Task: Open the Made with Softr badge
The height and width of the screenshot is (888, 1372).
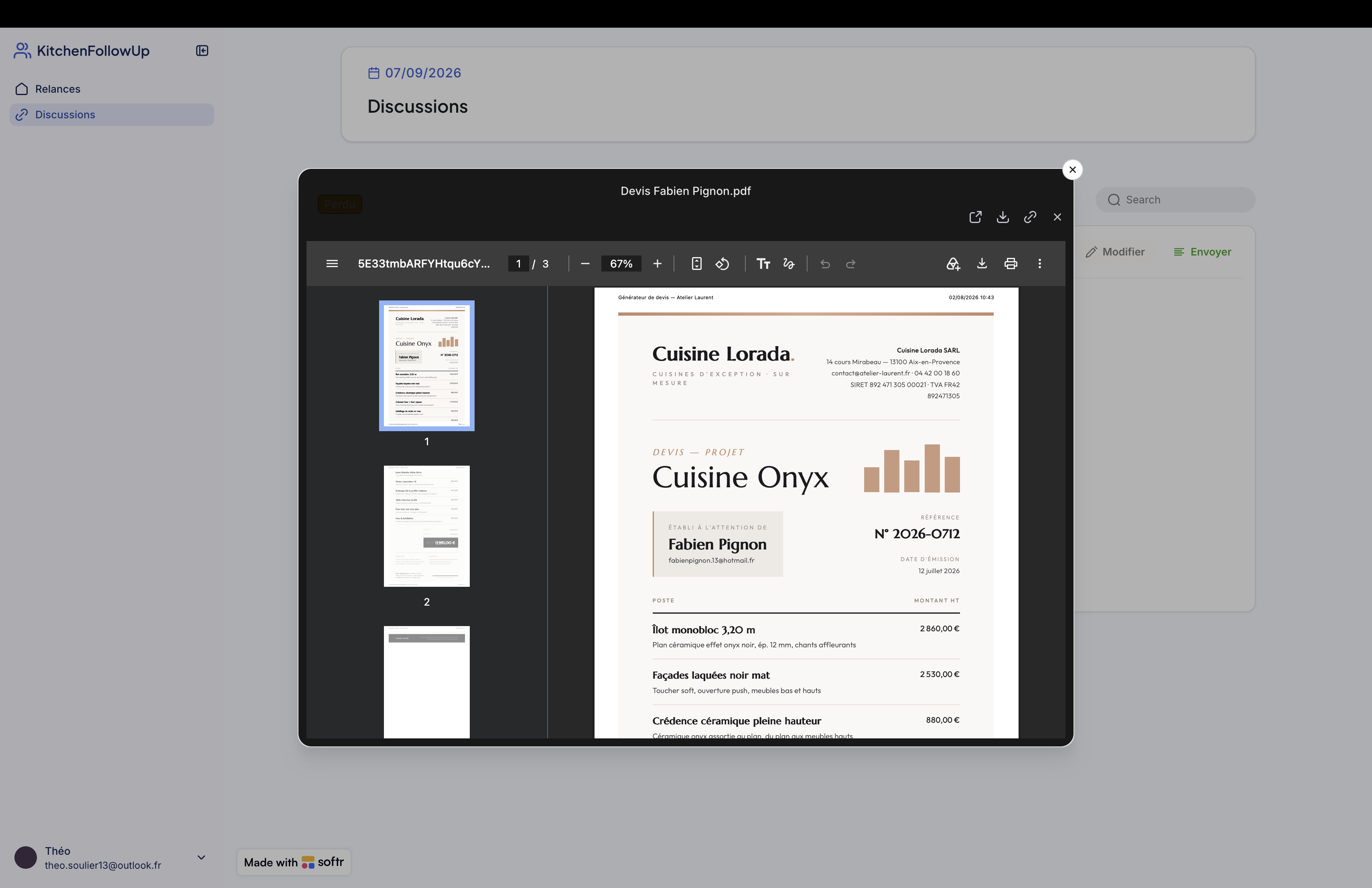Action: [x=294, y=862]
